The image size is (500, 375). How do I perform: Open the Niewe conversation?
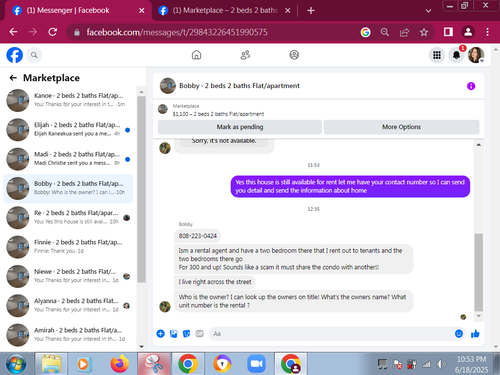tap(68, 276)
